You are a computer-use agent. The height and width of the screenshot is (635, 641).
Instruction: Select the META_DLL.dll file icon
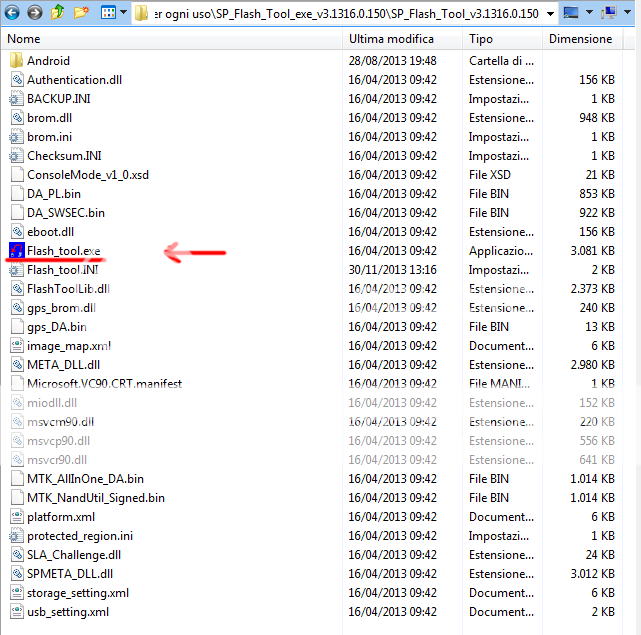pos(17,365)
